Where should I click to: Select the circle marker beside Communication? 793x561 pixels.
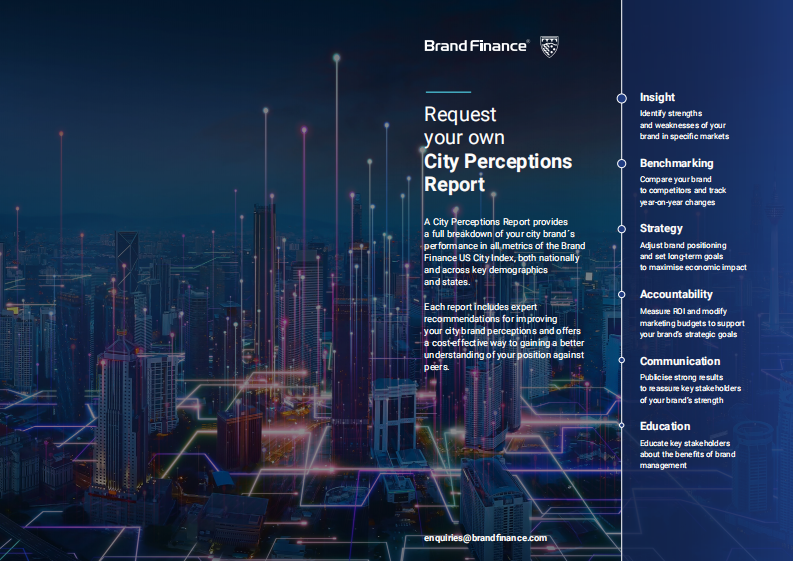click(622, 361)
